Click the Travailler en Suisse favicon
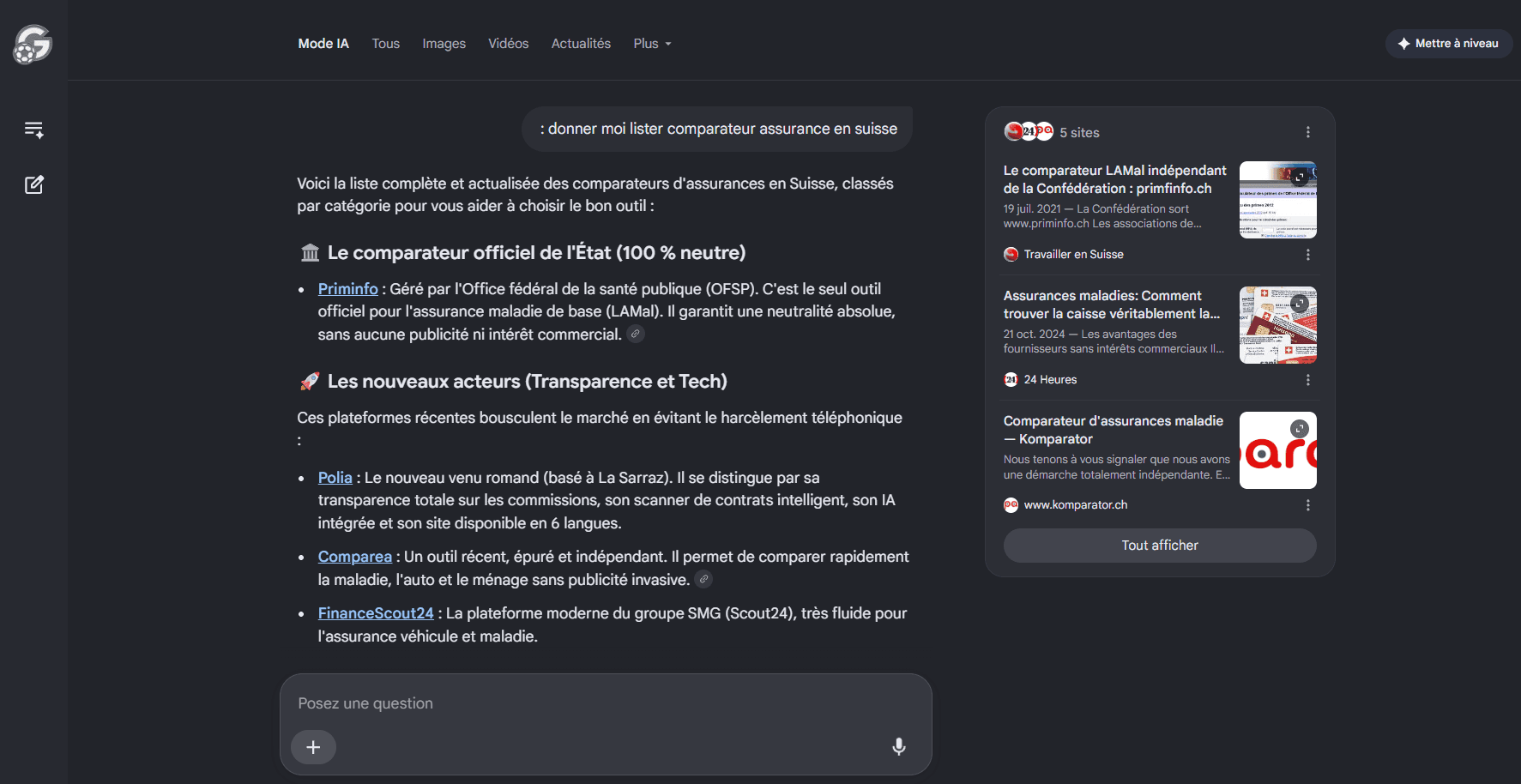The image size is (1521, 784). tap(1011, 254)
